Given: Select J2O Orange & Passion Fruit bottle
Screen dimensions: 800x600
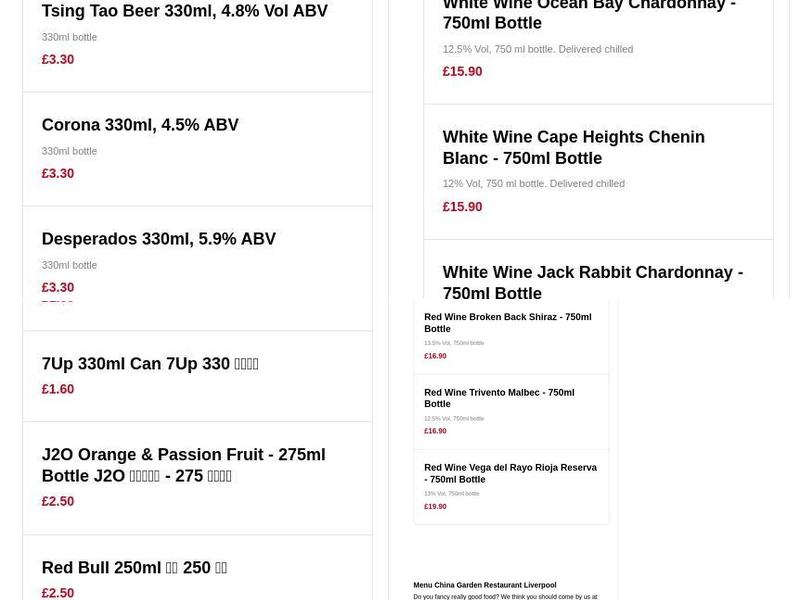Looking at the screenshot, I should click(183, 465).
